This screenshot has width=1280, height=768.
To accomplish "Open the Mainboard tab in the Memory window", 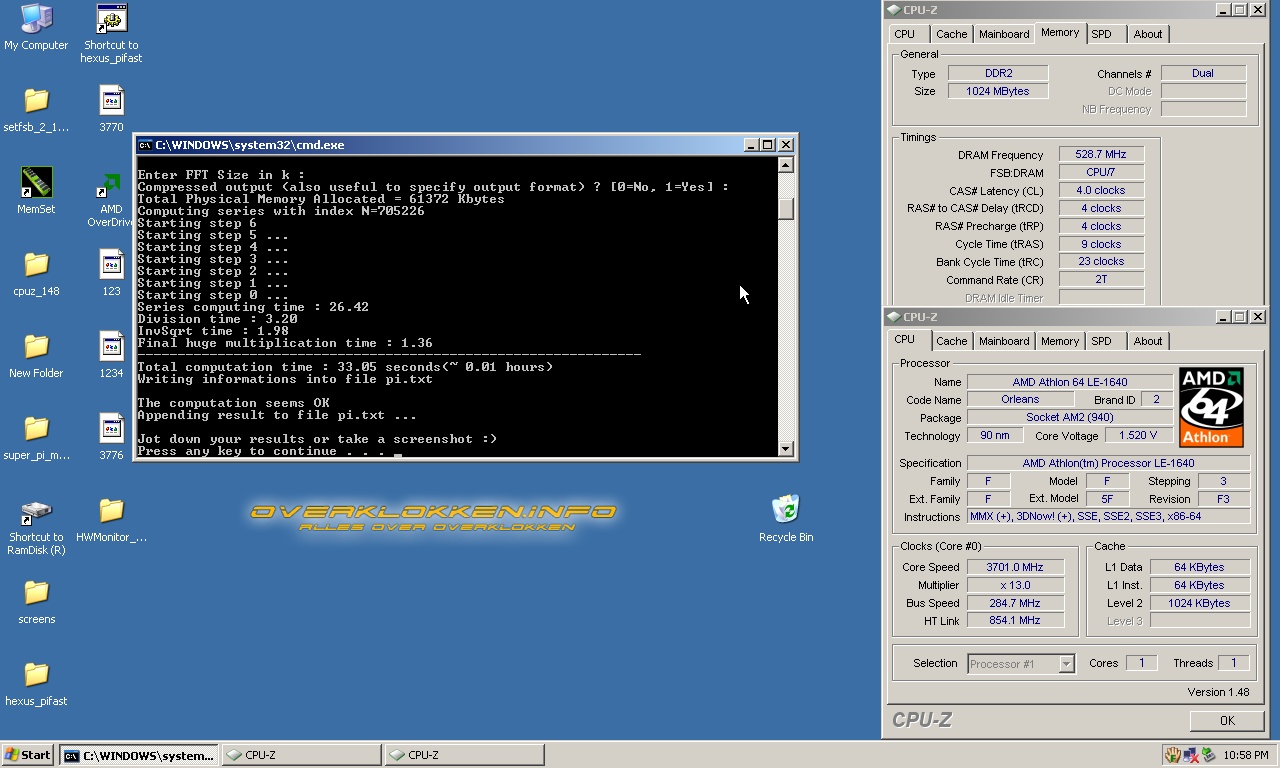I will coord(1004,34).
